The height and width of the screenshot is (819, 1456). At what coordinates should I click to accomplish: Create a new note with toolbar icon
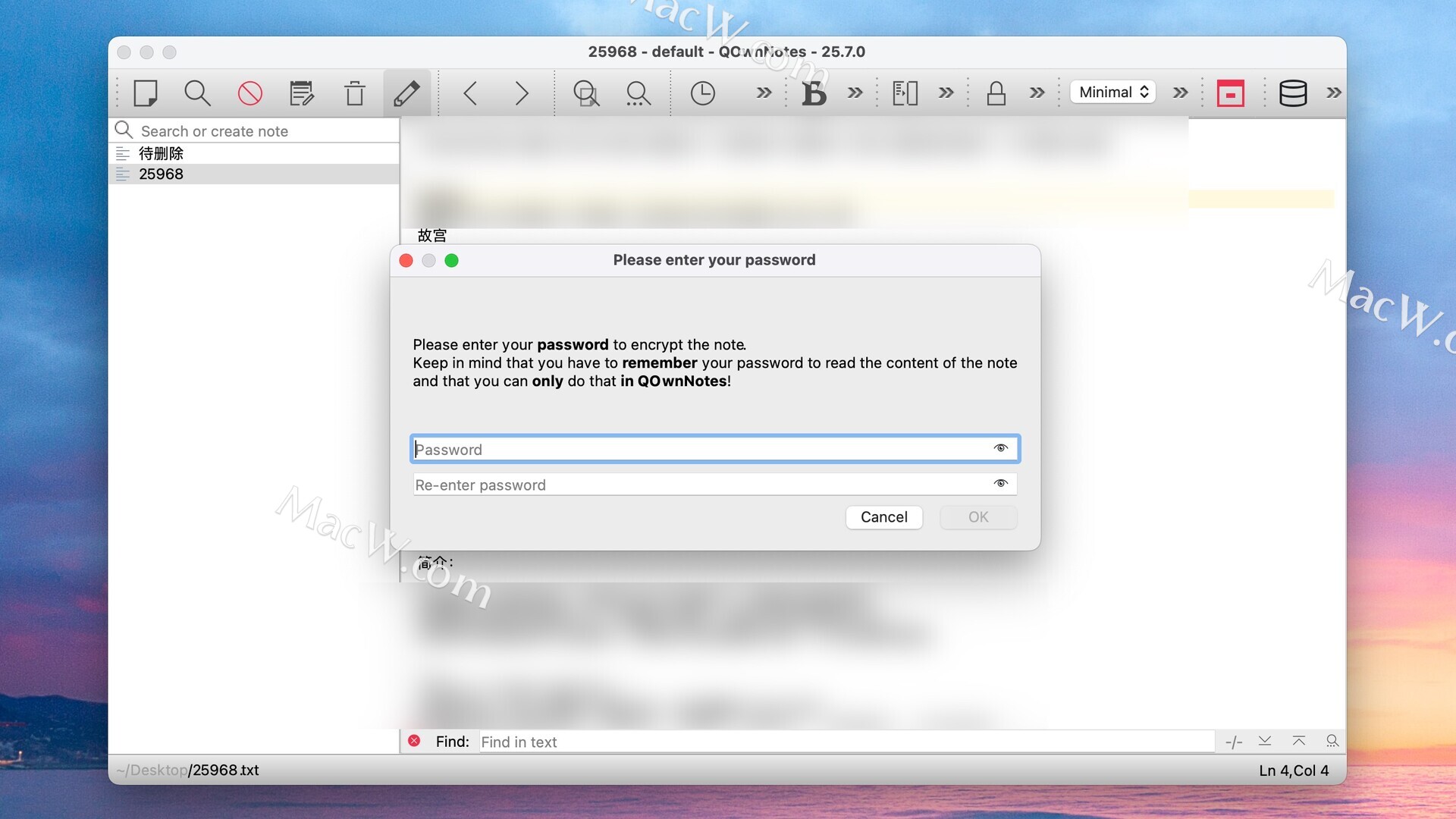tap(145, 93)
